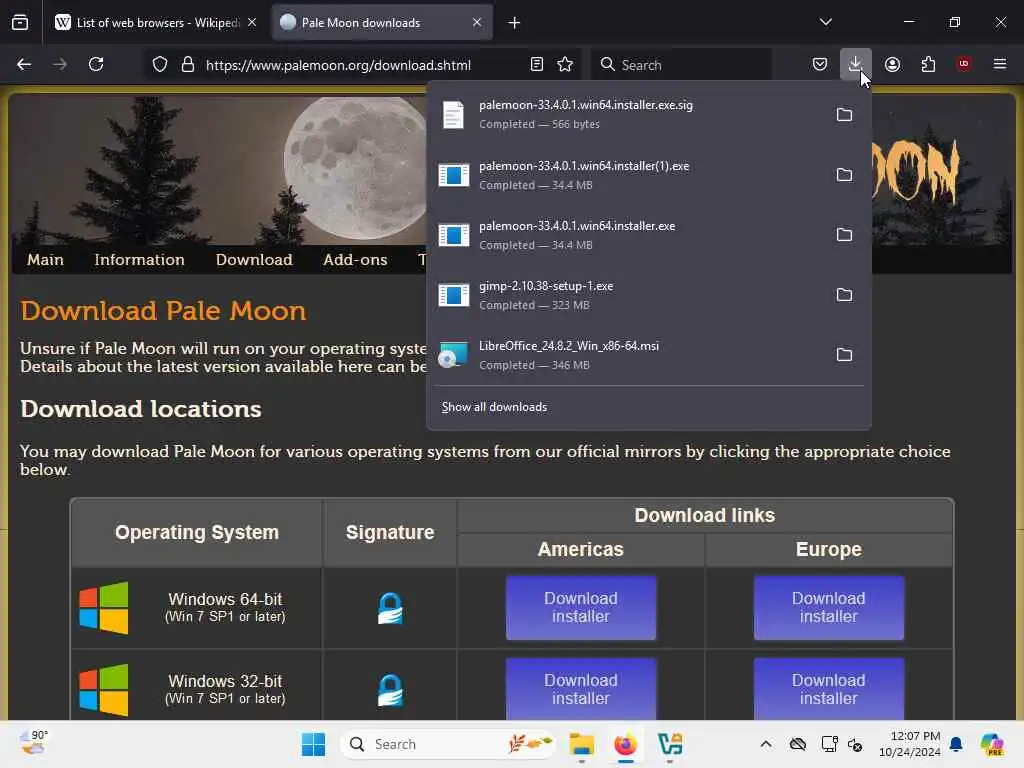Viewport: 1024px width, 768px height.
Task: Open the weather widget showing 90°
Action: click(x=34, y=743)
